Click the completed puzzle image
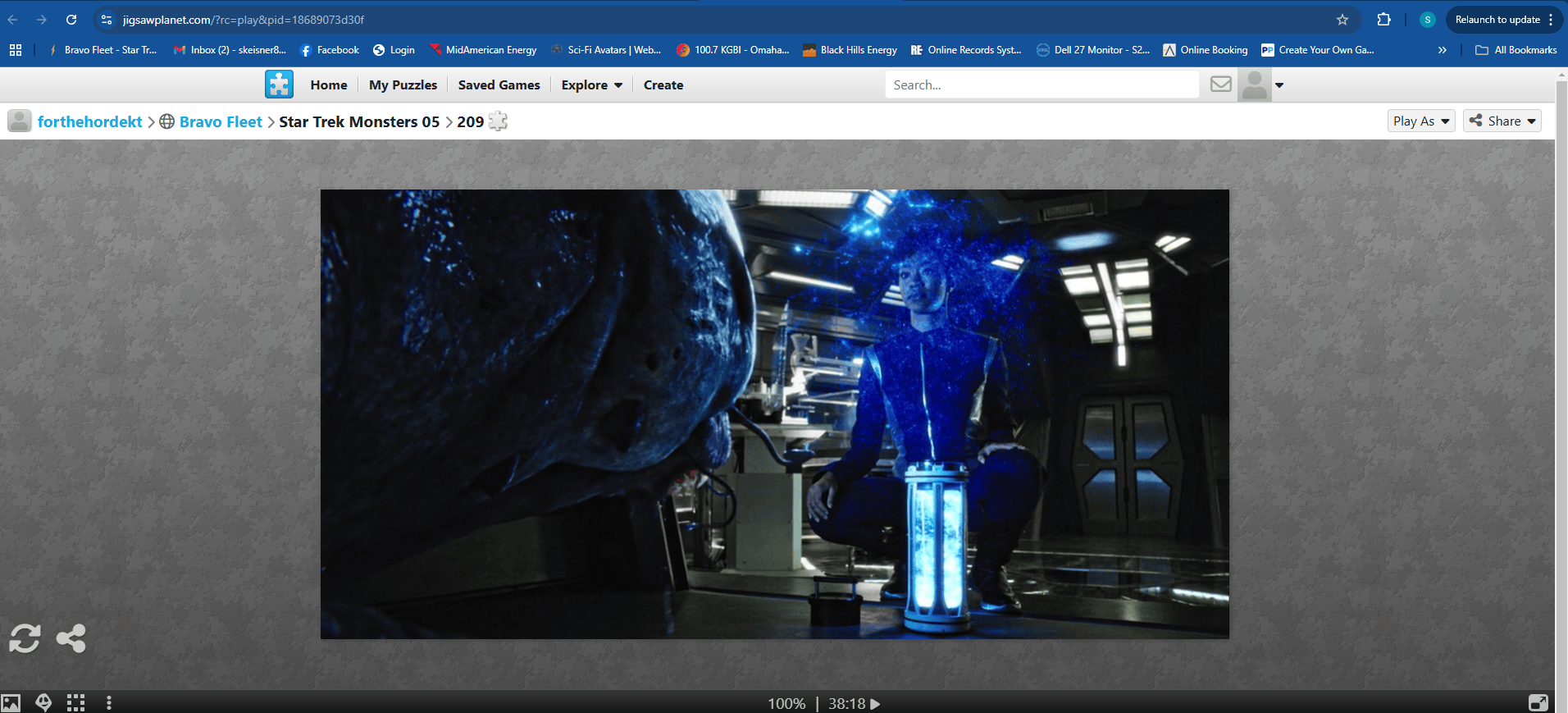Viewport: 1568px width, 713px height. (774, 414)
